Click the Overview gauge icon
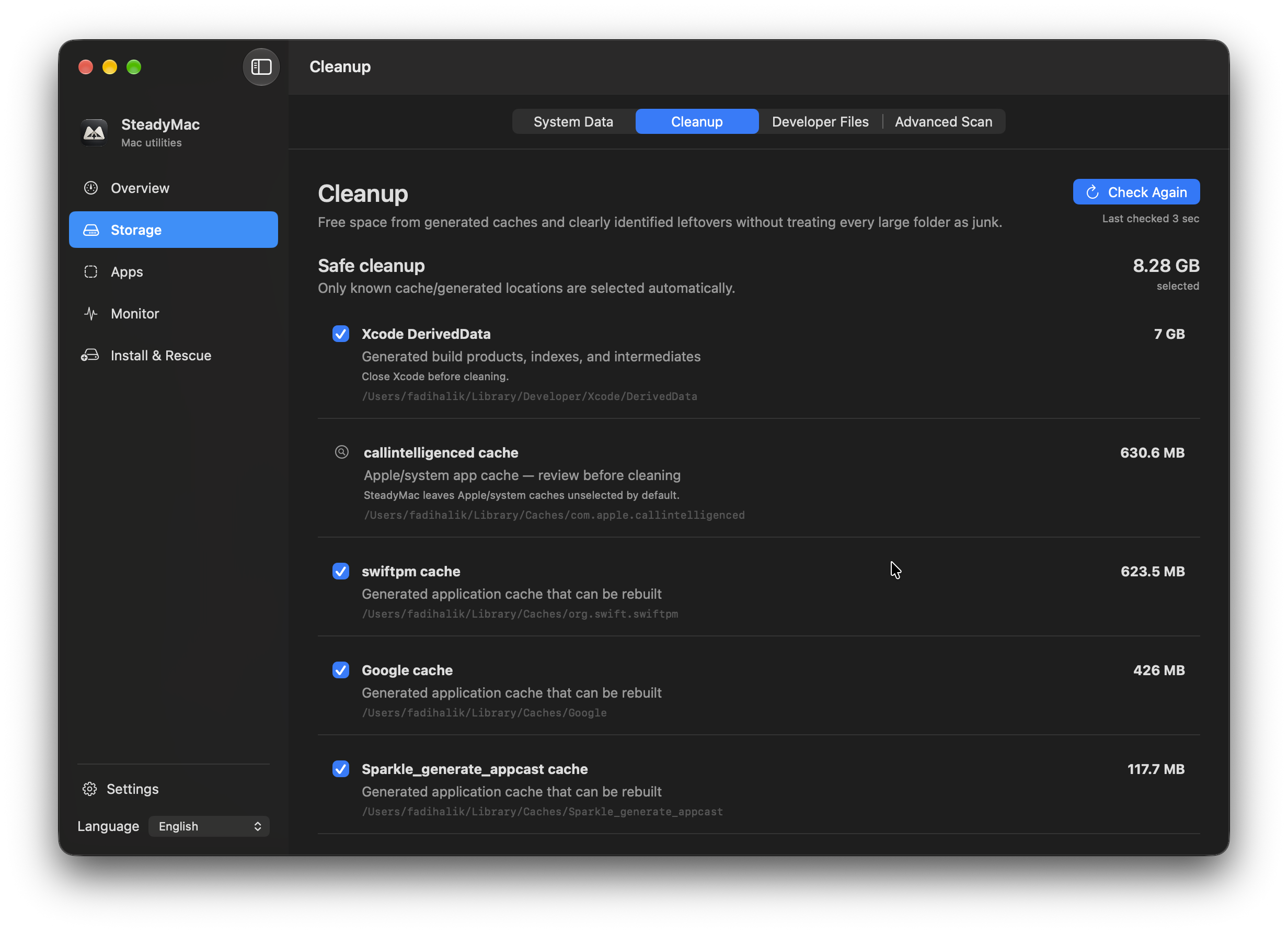The image size is (1288, 933). (91, 188)
